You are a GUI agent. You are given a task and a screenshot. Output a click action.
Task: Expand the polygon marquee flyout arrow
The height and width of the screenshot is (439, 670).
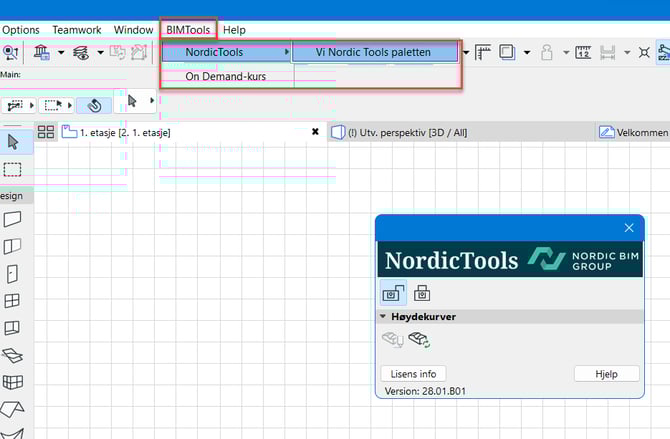(x=31, y=105)
